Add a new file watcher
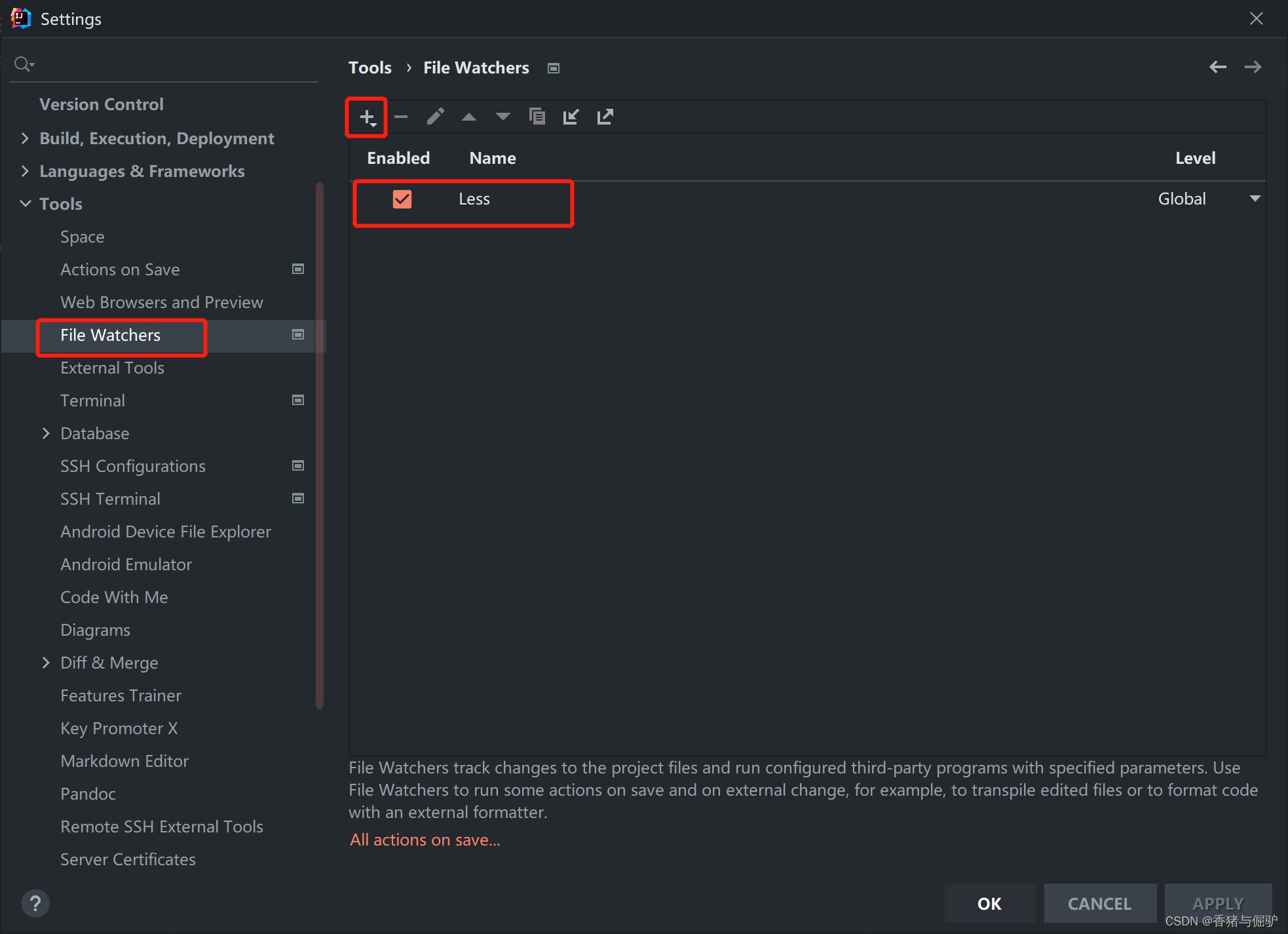Viewport: 1288px width, 934px height. [367, 117]
